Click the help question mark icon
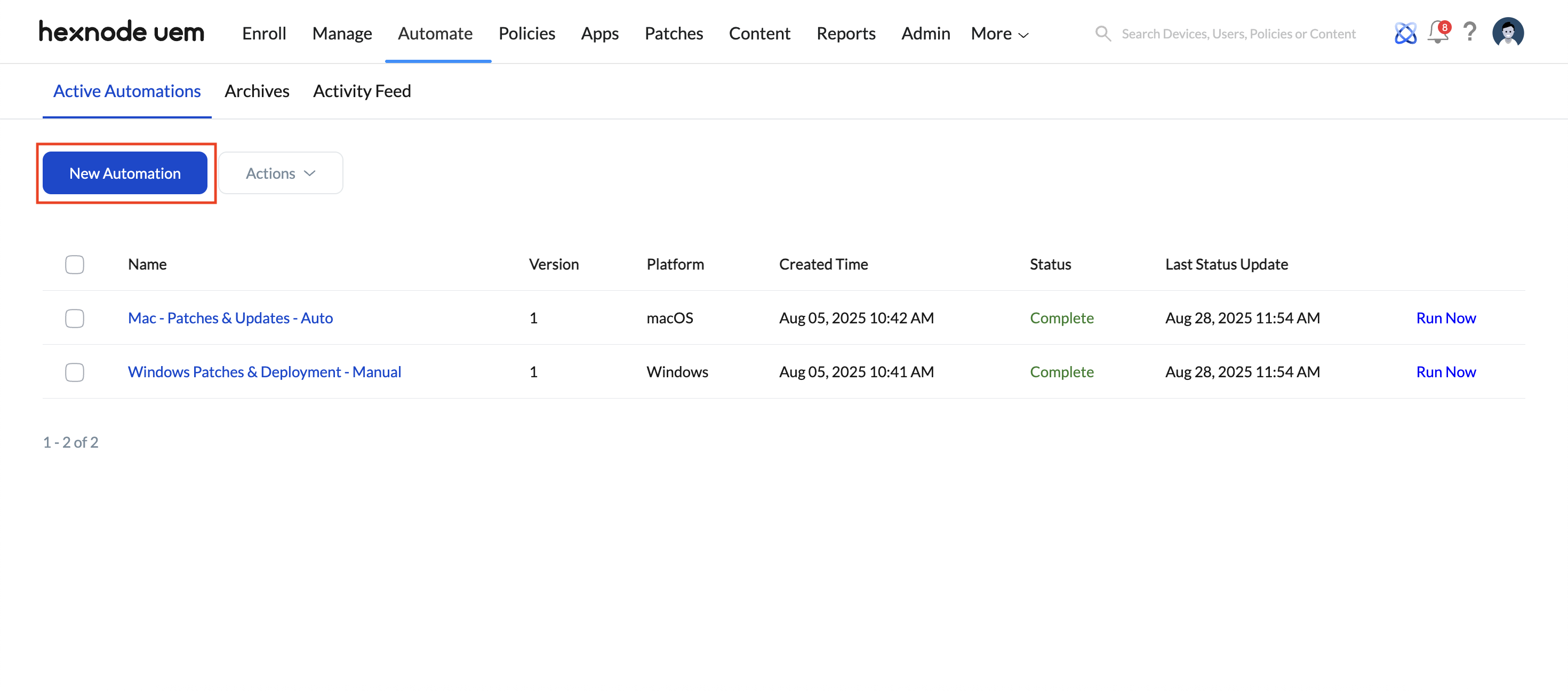1568x691 pixels. click(1469, 32)
